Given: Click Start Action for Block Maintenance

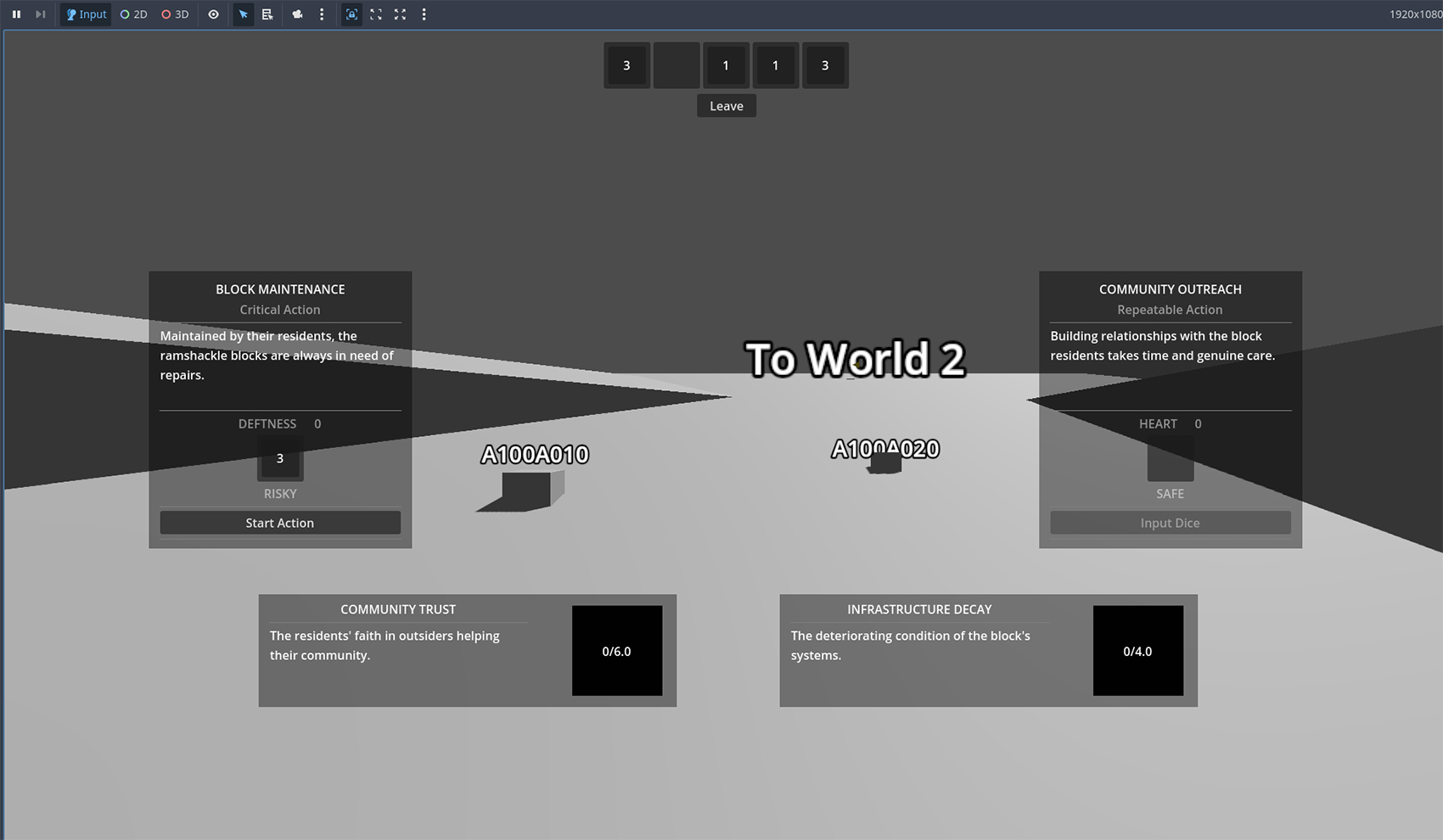Looking at the screenshot, I should point(280,523).
